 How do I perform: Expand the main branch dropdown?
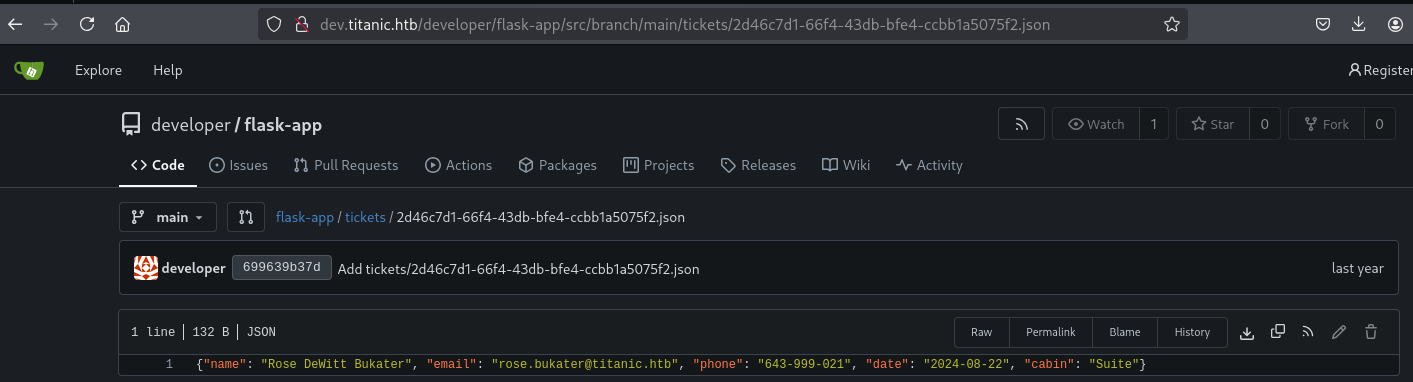click(168, 217)
